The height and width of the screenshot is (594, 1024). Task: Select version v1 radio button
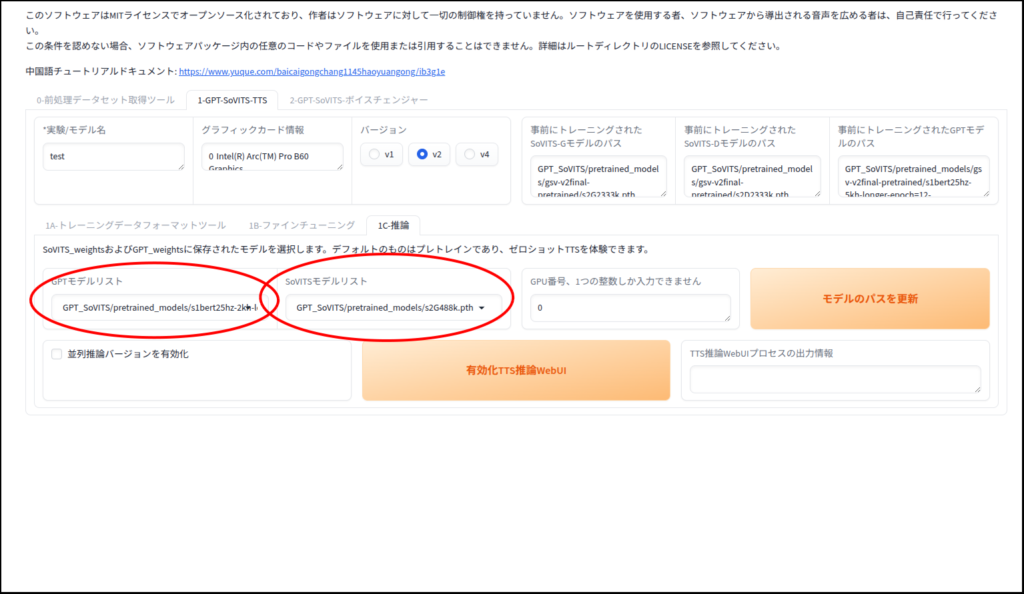coord(382,155)
